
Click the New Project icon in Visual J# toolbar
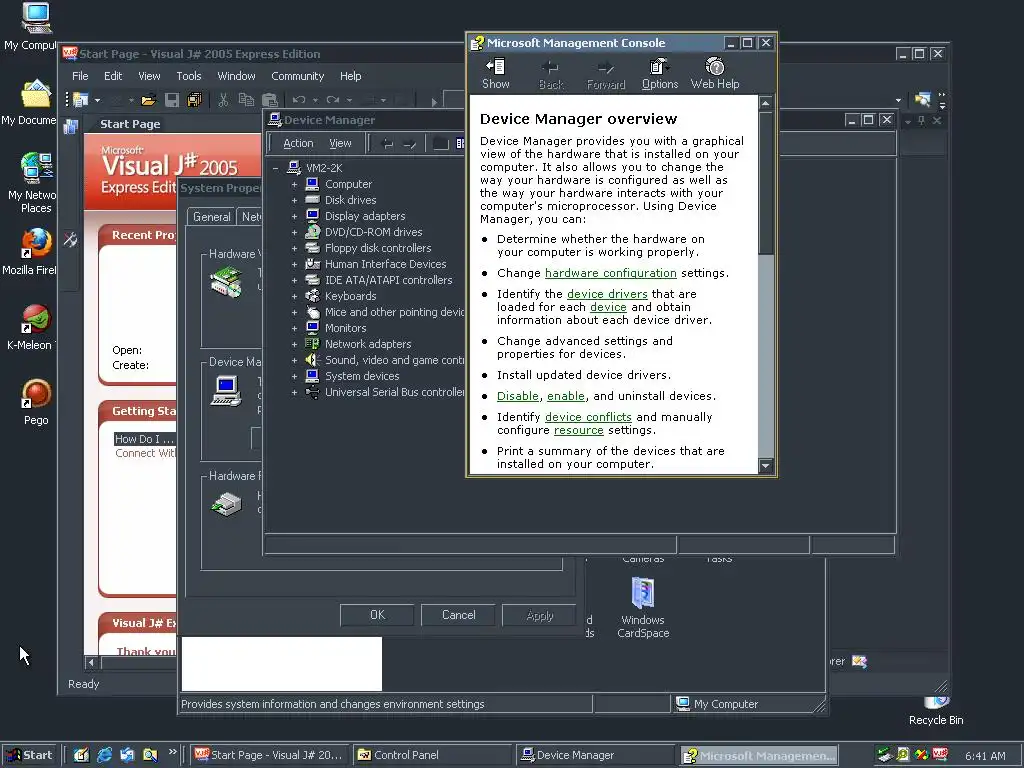click(81, 100)
